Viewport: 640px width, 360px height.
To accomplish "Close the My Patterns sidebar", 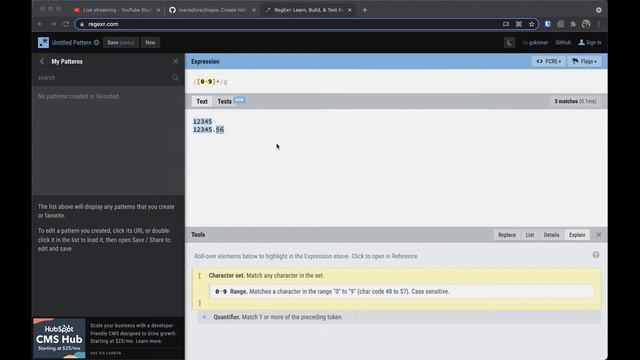I will 176,61.
